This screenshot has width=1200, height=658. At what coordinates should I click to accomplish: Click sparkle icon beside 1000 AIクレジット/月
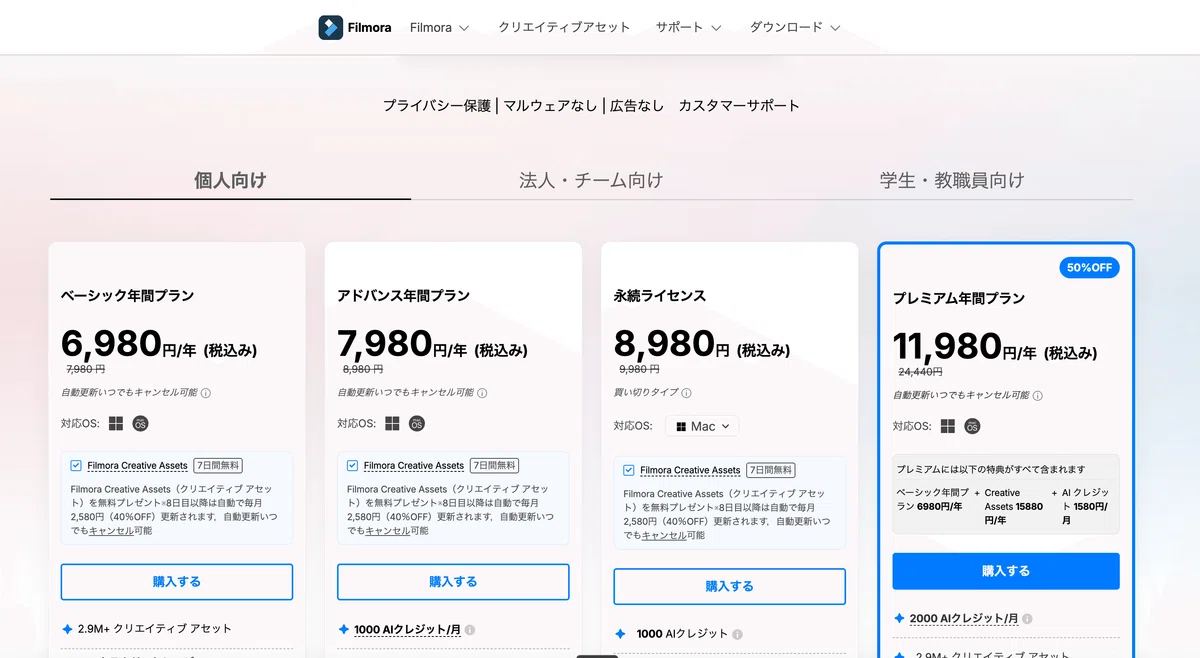tap(343, 630)
